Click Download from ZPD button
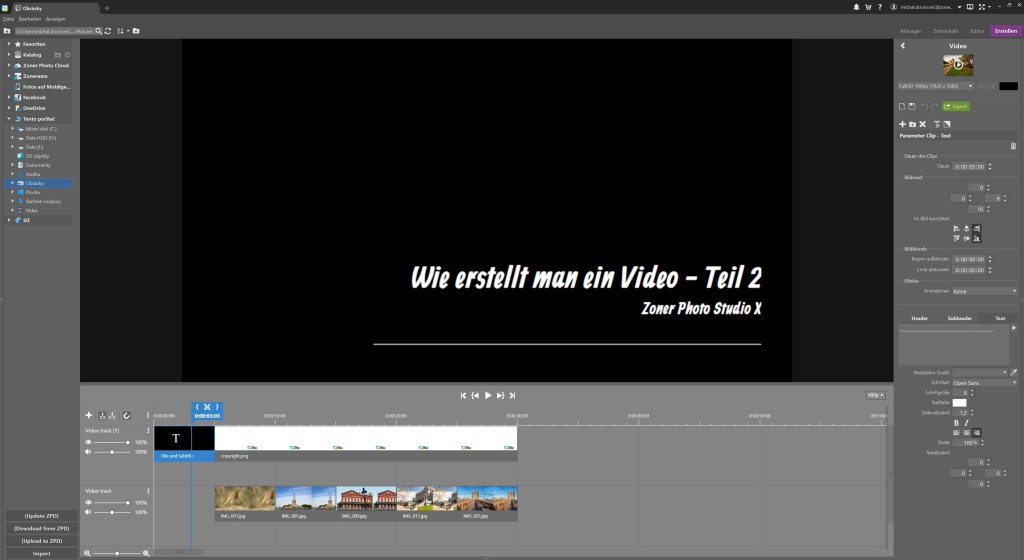 (x=42, y=528)
